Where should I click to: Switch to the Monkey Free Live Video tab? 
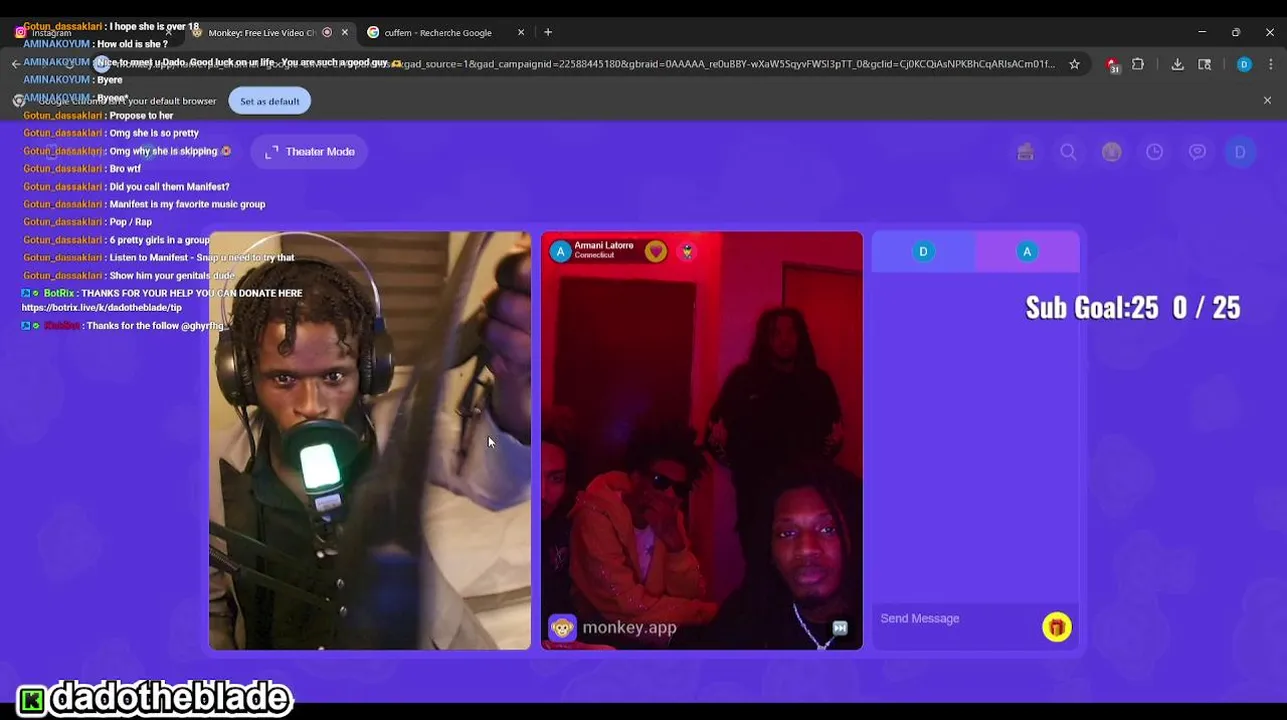[x=260, y=33]
